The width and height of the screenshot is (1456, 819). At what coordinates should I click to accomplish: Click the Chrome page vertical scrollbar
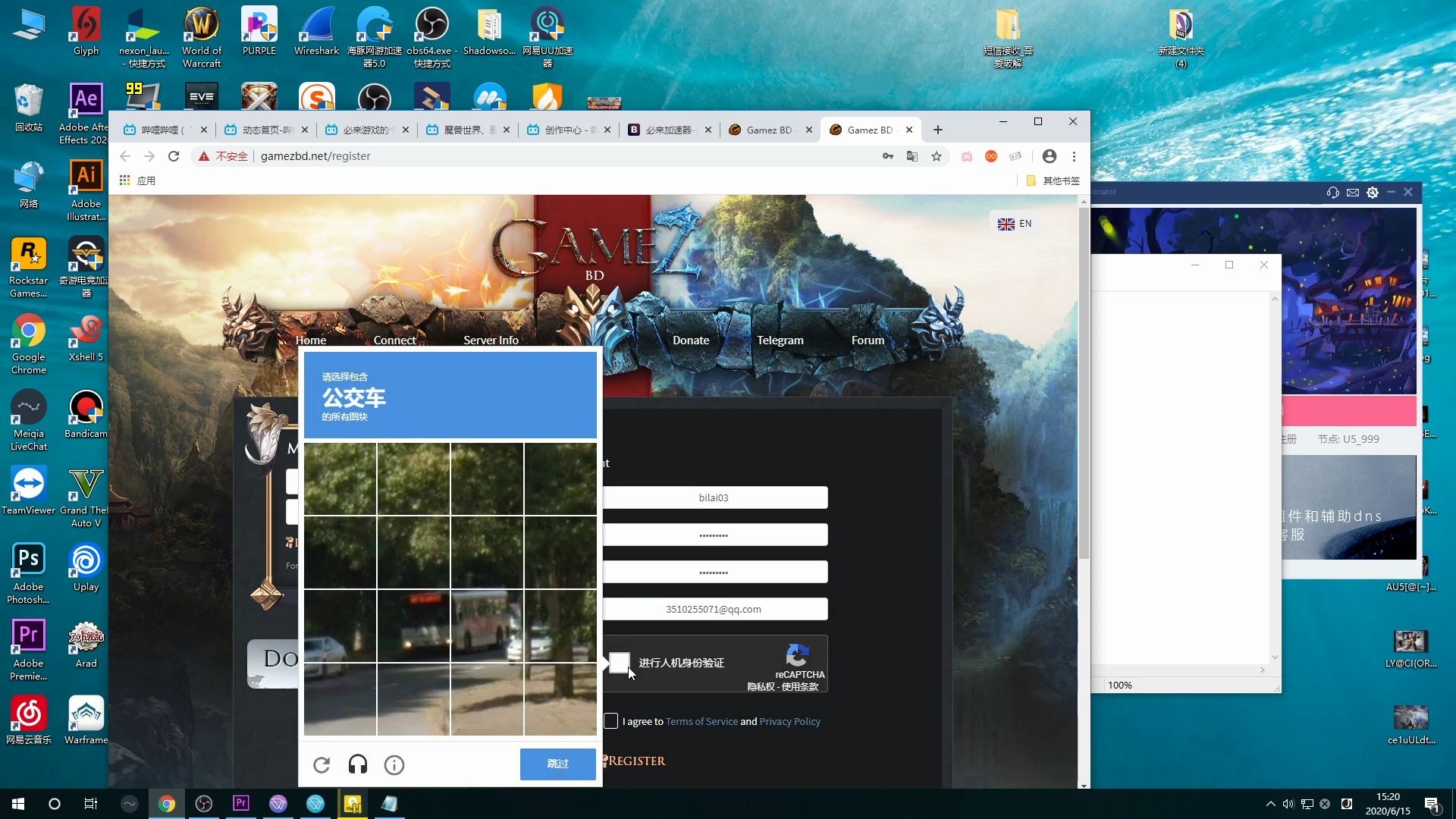[x=1084, y=383]
